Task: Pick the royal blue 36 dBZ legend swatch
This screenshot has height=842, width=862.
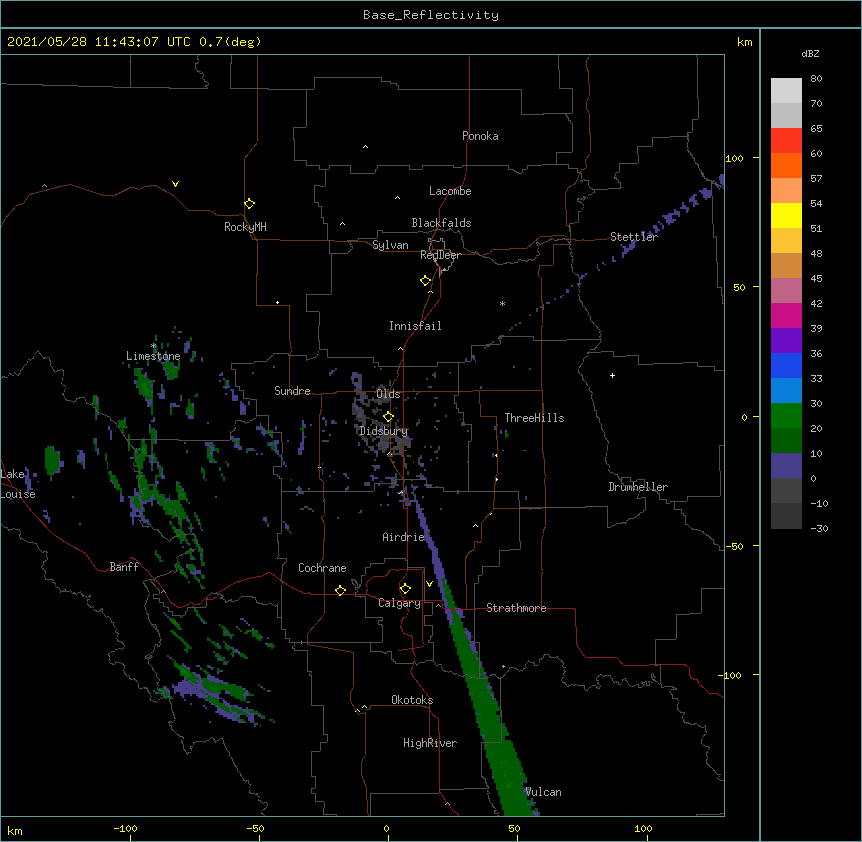Action: (786, 365)
